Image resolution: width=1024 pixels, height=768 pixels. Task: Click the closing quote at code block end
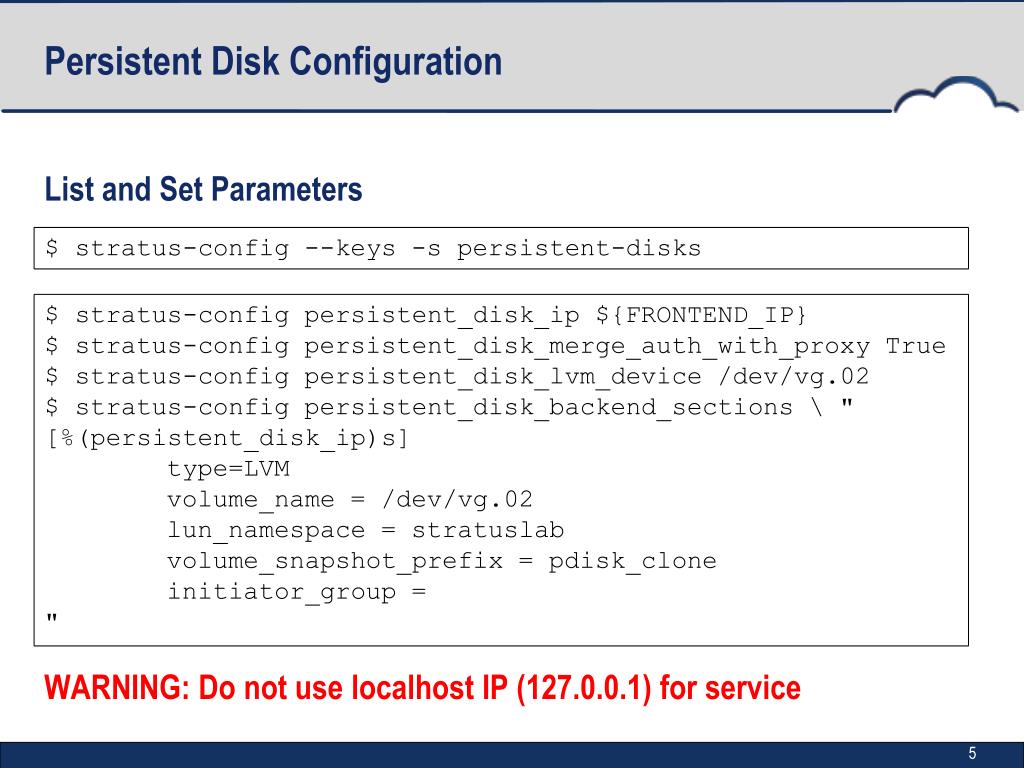click(52, 618)
